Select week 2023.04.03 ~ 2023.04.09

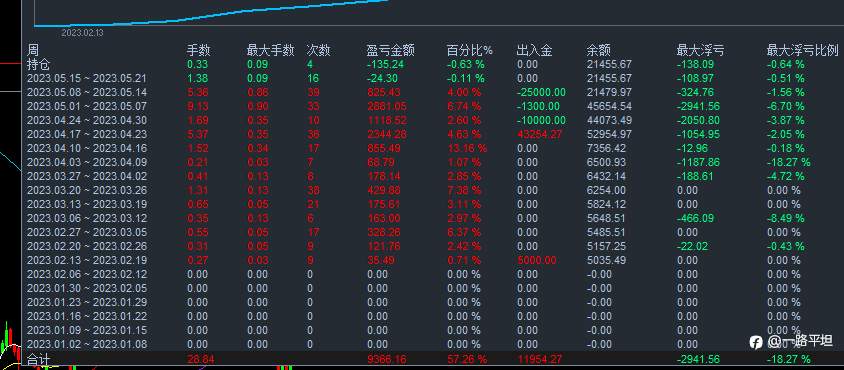pyautogui.click(x=87, y=163)
